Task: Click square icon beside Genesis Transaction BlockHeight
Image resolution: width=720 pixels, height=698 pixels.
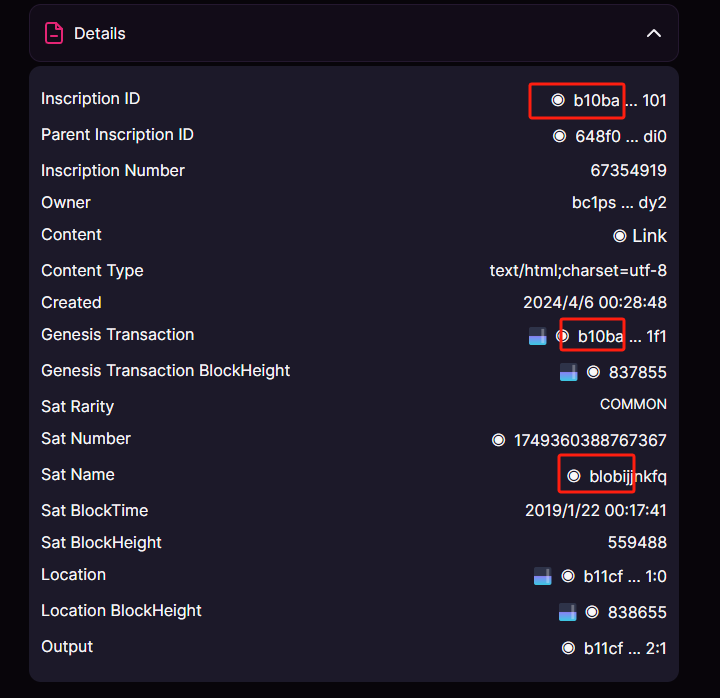Action: pyautogui.click(x=568, y=372)
